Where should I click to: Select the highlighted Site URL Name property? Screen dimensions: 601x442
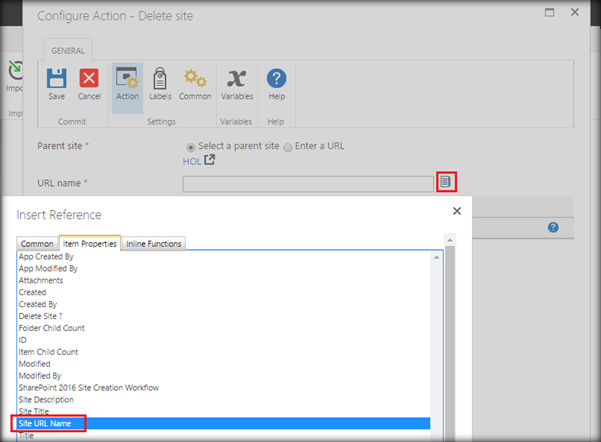click(x=224, y=423)
